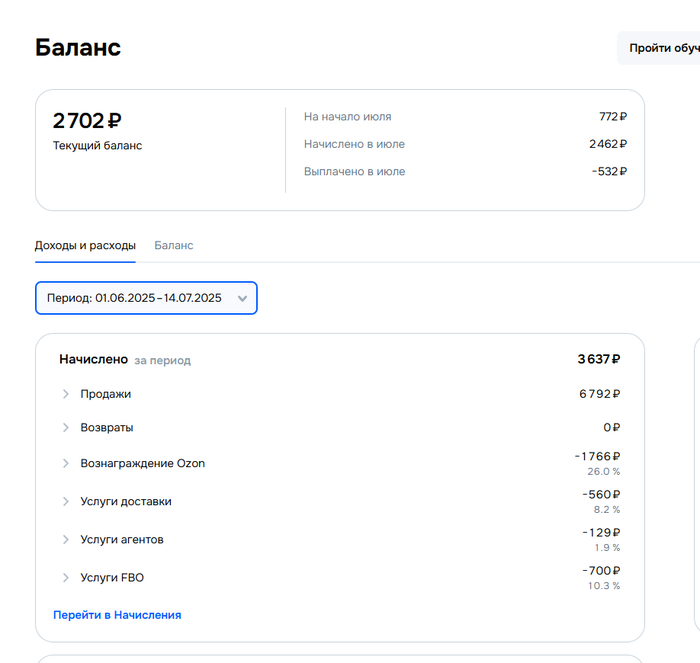Viewport: 700px width, 663px height.
Task: Expand the Возвраты row chevron
Action: coord(66,428)
